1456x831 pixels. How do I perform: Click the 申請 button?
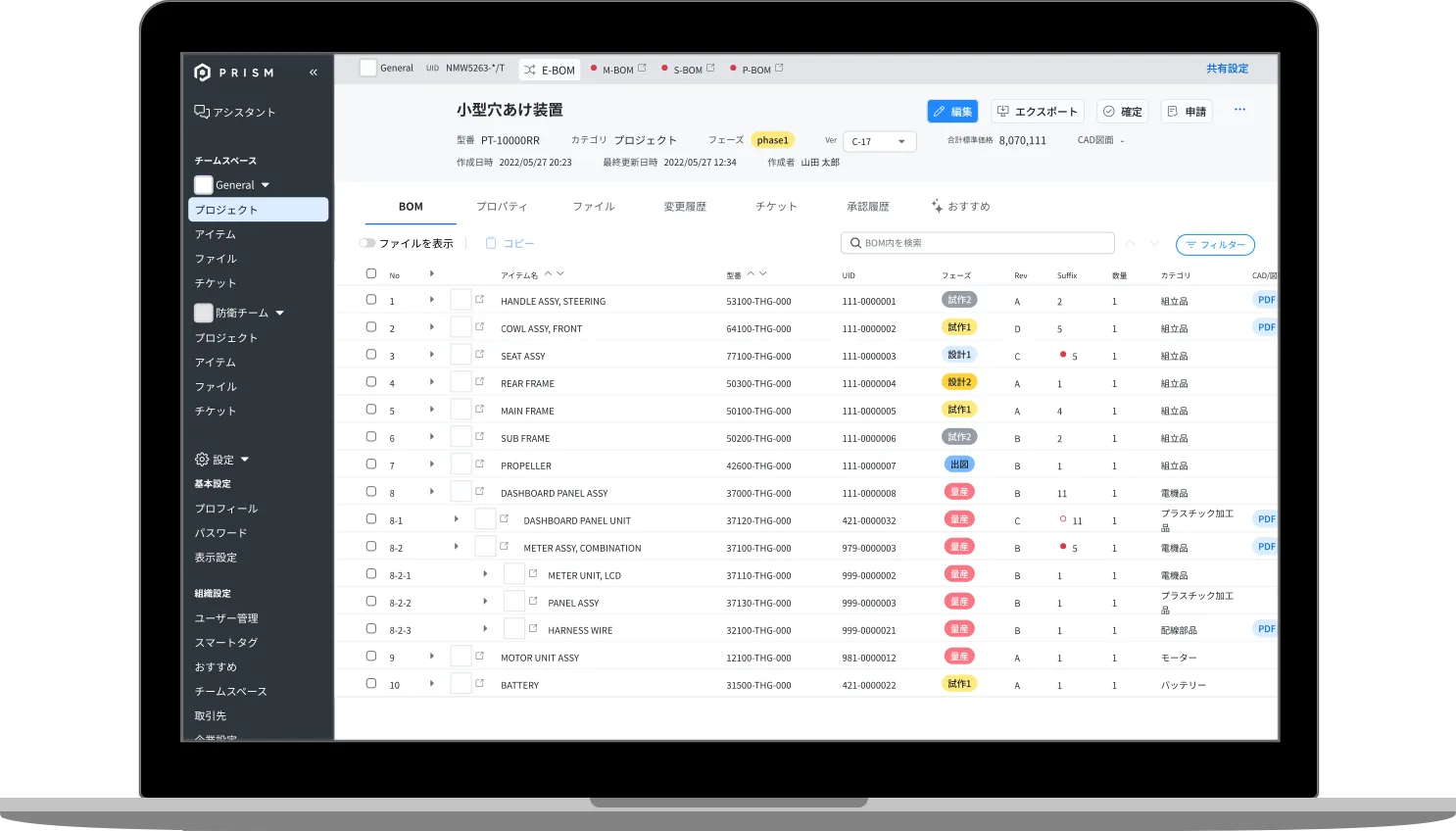pos(1187,112)
